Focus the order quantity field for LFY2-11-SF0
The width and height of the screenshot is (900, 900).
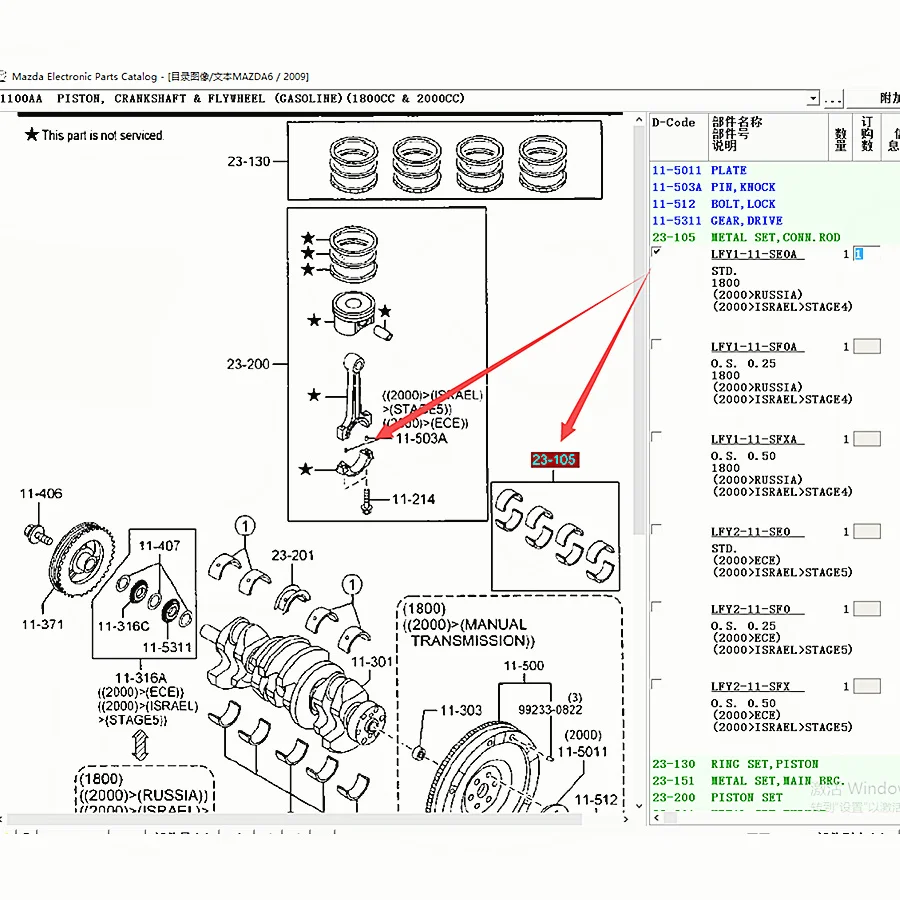tap(867, 609)
